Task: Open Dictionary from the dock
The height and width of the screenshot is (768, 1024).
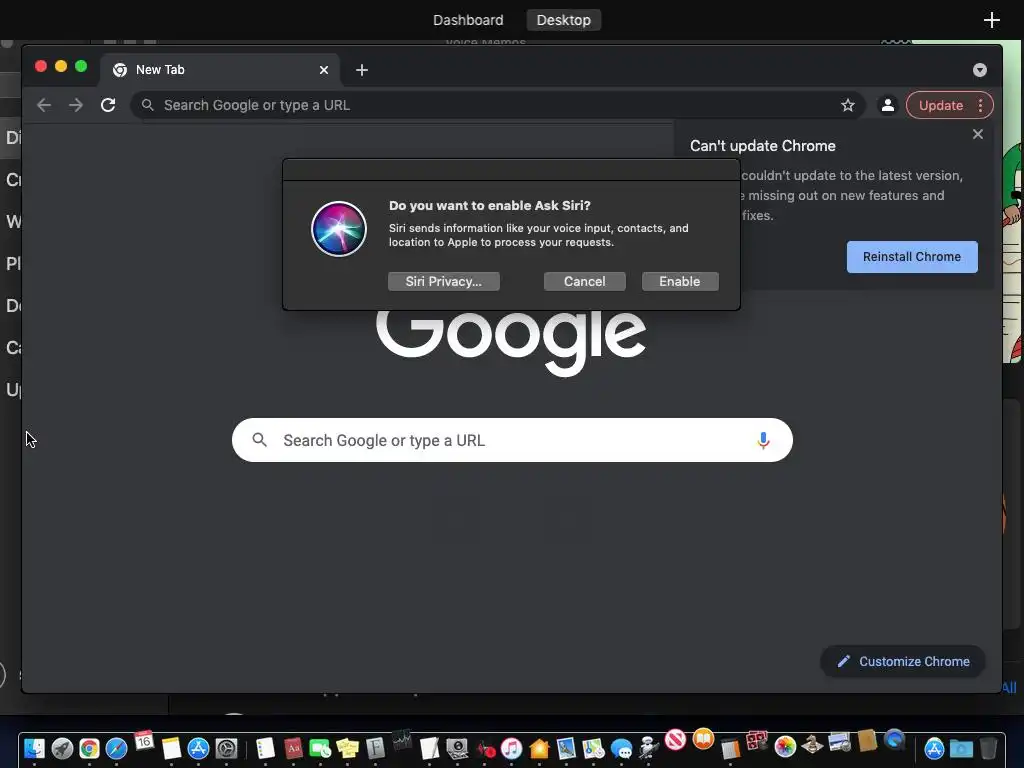Action: coord(293,748)
